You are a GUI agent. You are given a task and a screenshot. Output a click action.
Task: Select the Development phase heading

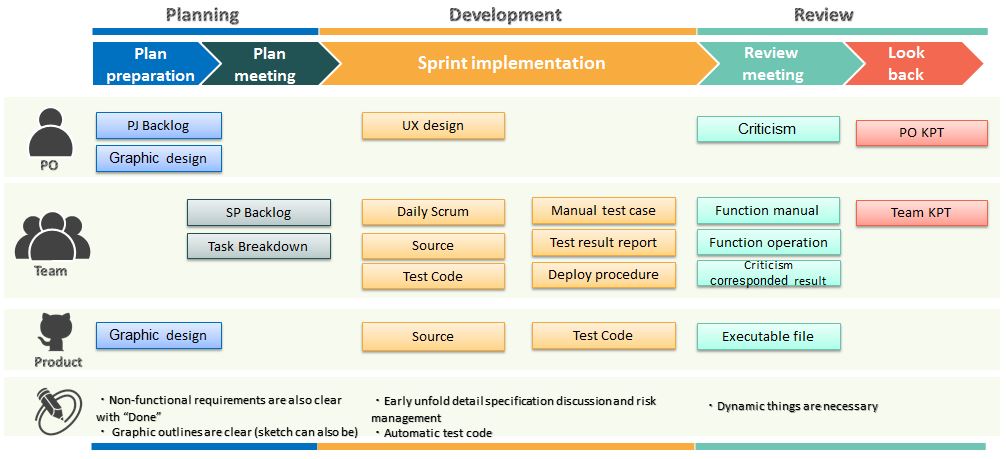[505, 14]
